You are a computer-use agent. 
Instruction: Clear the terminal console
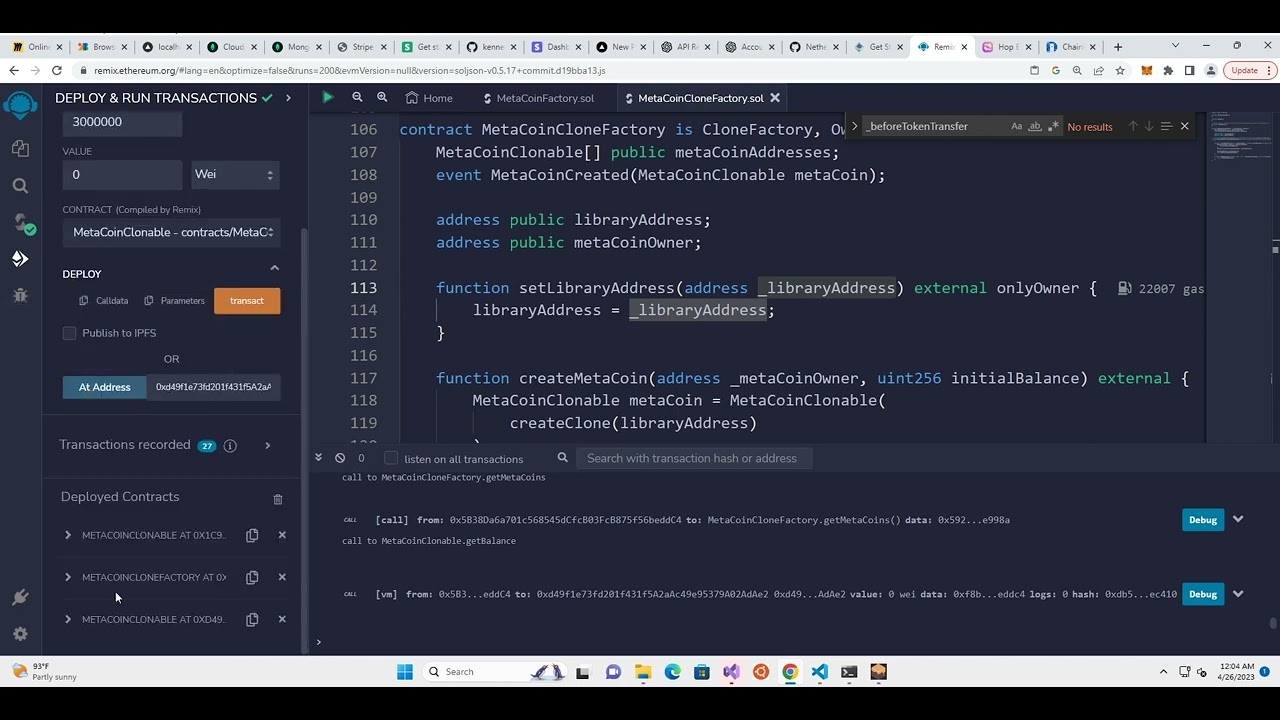pyautogui.click(x=340, y=458)
